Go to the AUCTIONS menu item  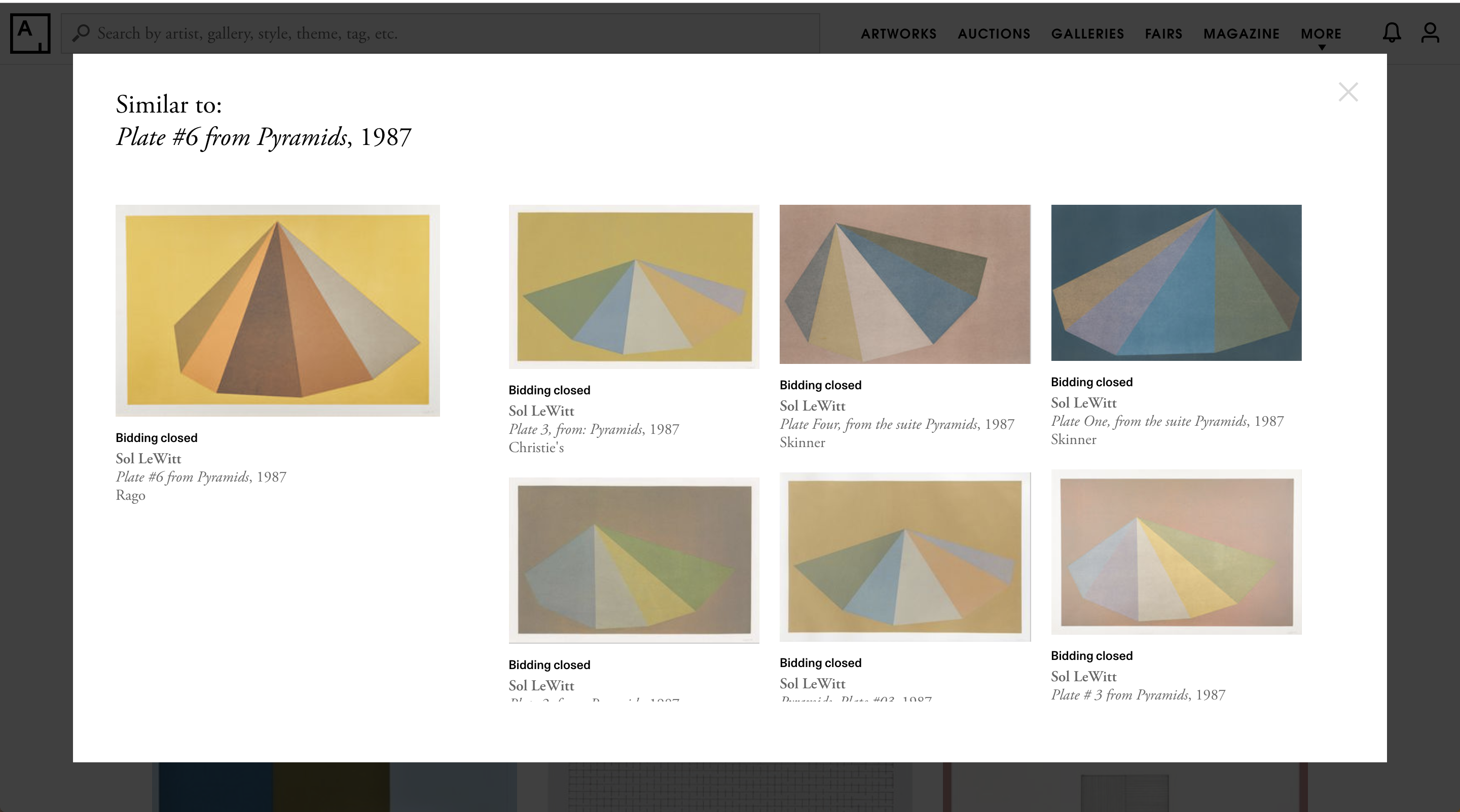994,34
